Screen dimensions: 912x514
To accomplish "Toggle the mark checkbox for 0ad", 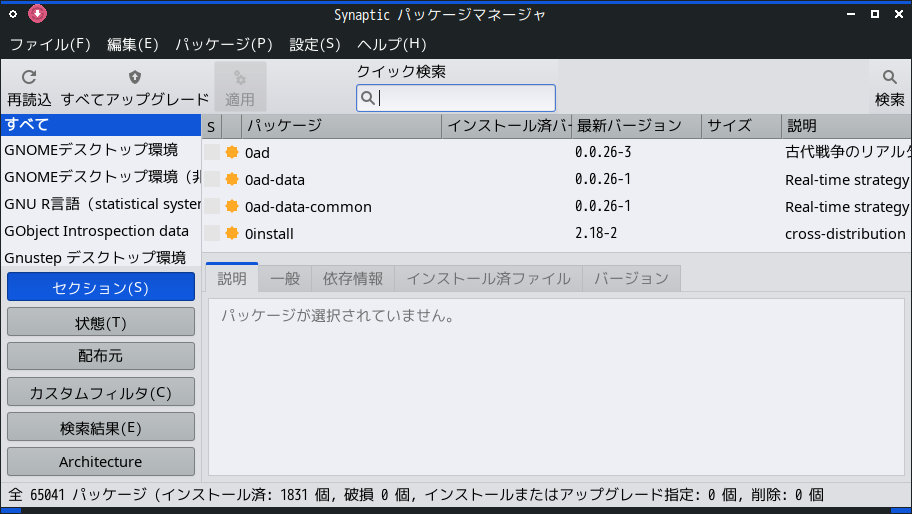I will [x=212, y=152].
